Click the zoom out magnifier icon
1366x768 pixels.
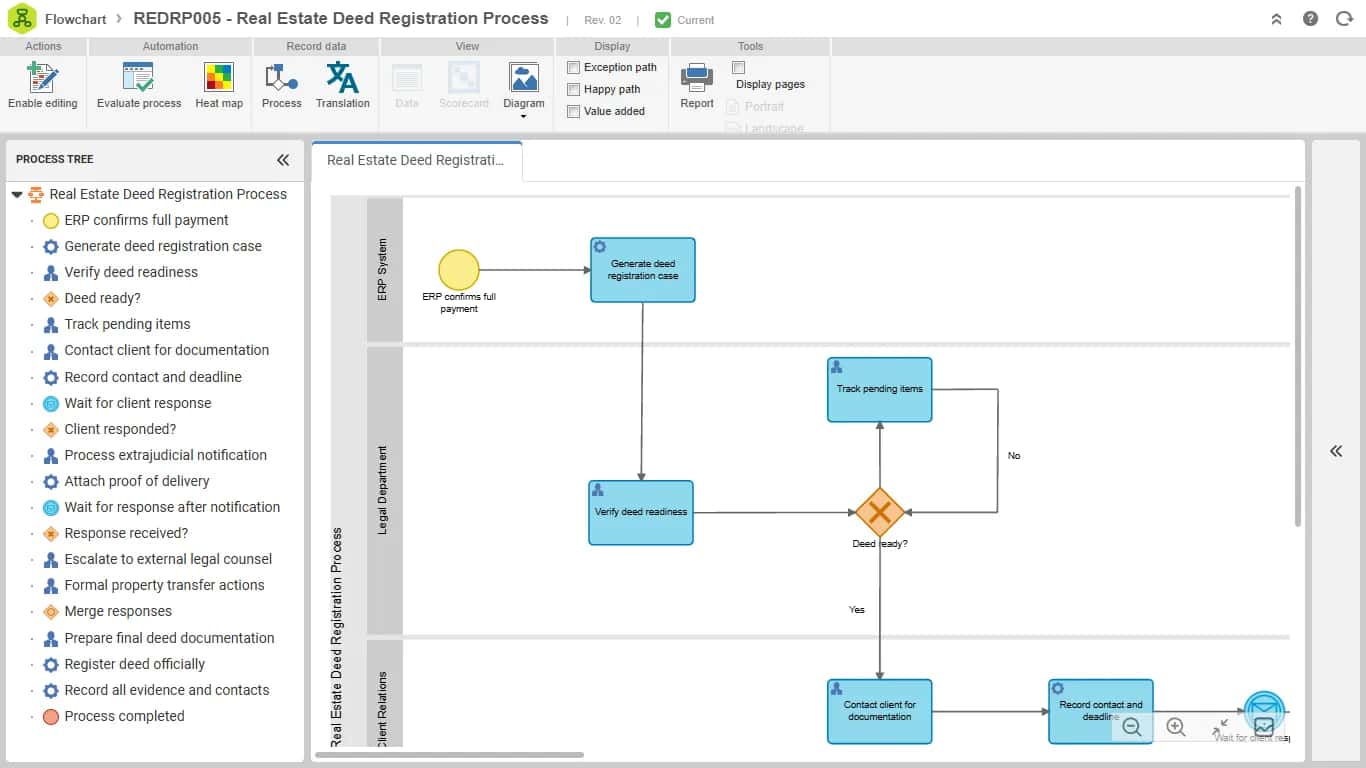click(x=1132, y=727)
